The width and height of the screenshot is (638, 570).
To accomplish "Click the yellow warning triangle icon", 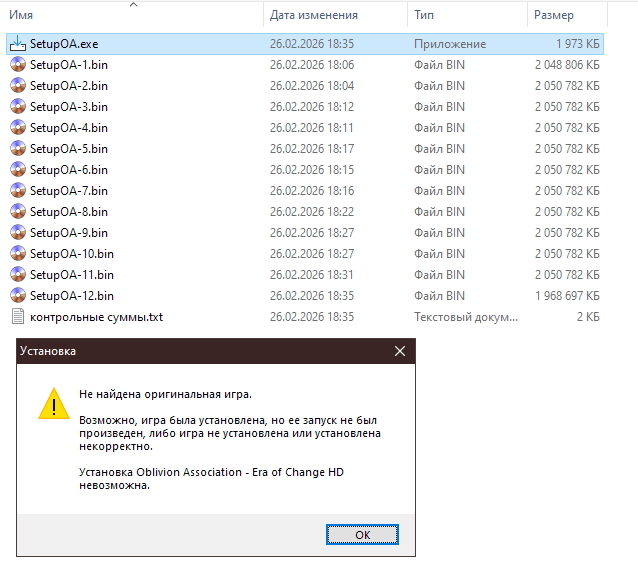I will tap(54, 404).
